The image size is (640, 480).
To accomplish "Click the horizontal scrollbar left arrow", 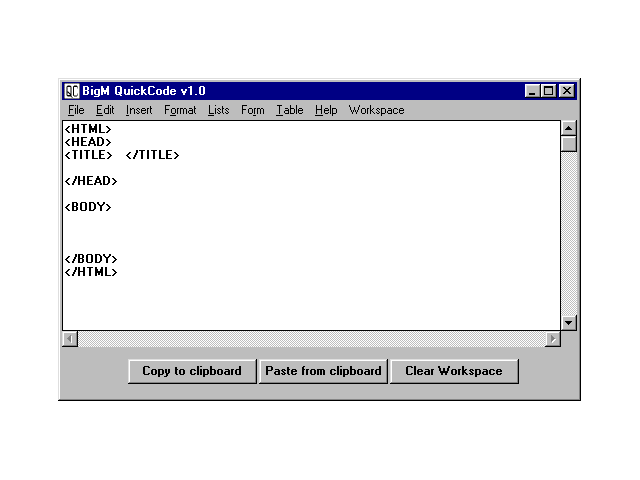I will coord(70,339).
